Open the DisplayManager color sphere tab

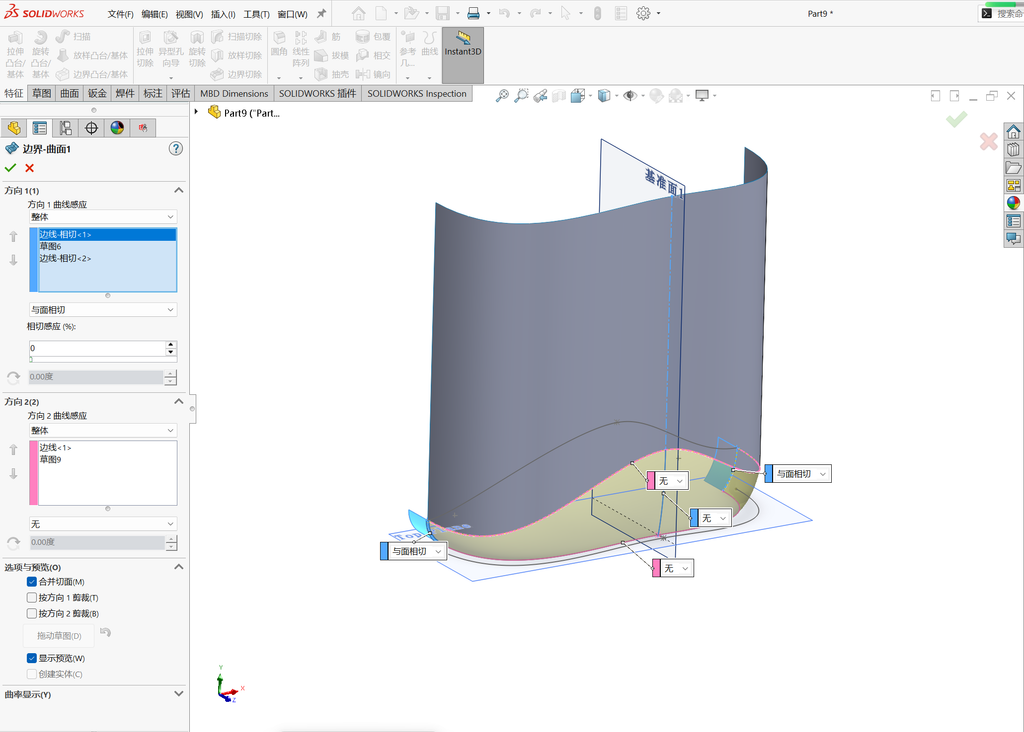[x=117, y=128]
